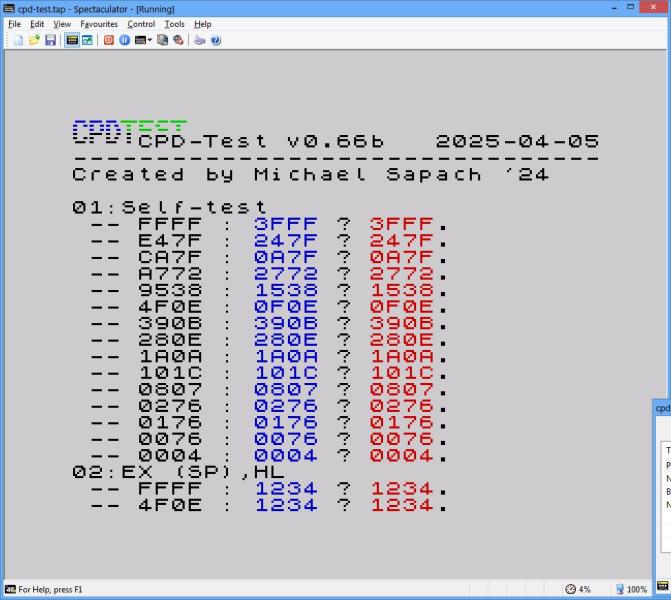Click the Save floppy disk icon
Viewport: 671px width, 600px height.
pyautogui.click(x=50, y=40)
